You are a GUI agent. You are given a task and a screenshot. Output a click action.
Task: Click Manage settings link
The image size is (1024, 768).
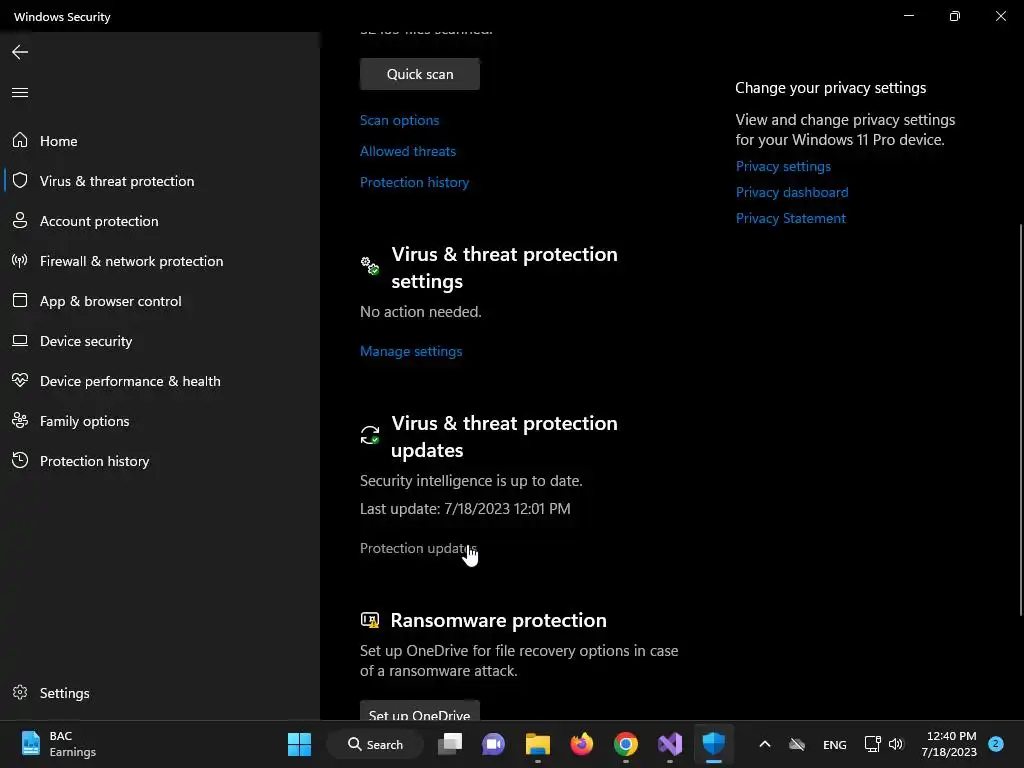click(x=411, y=351)
